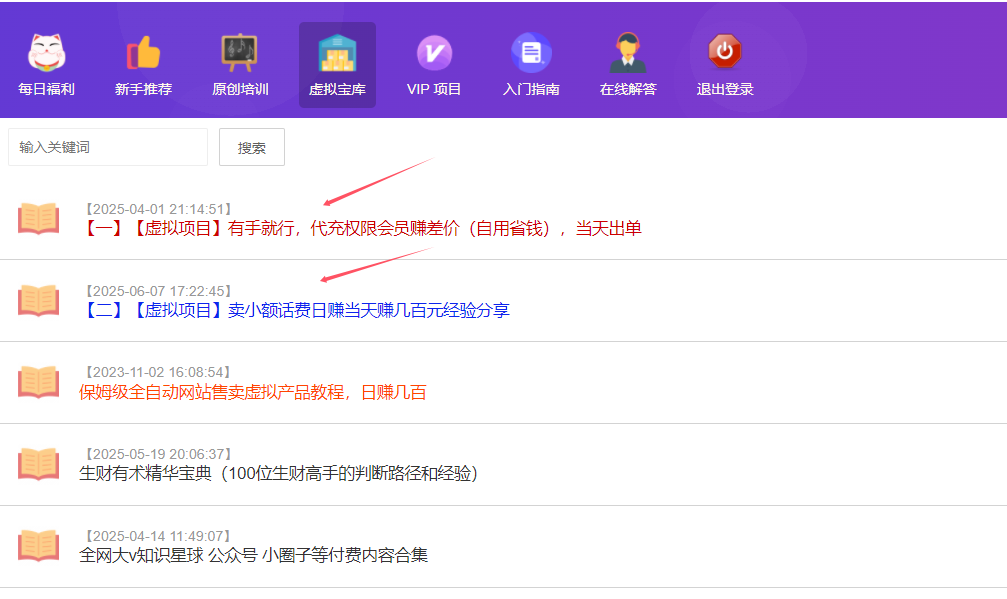This screenshot has width=1007, height=599.
Task: Click book icon beside 生财有术精华宝典 article
Action: point(39,464)
